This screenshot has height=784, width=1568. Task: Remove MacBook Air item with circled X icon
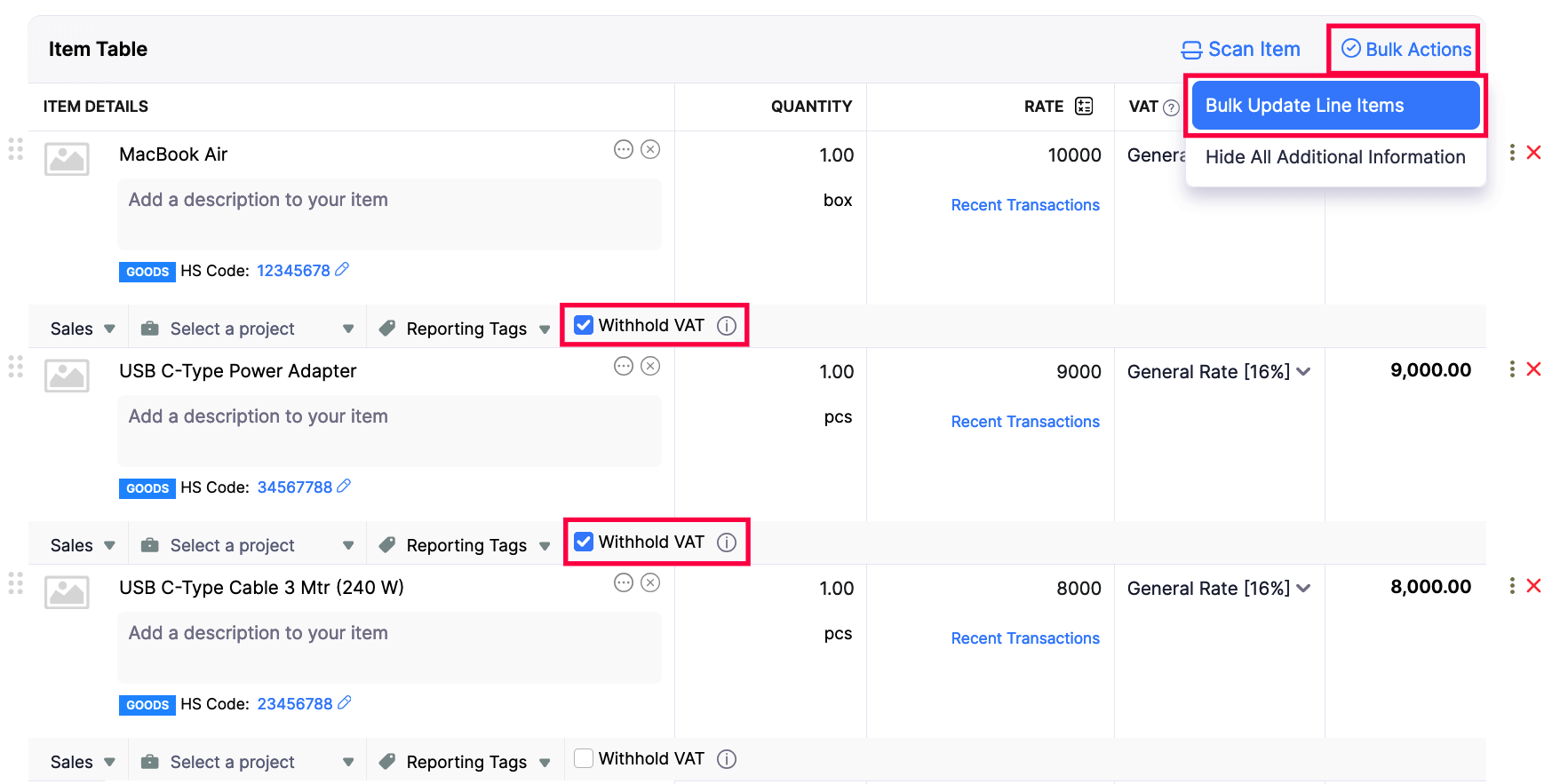pyautogui.click(x=650, y=149)
